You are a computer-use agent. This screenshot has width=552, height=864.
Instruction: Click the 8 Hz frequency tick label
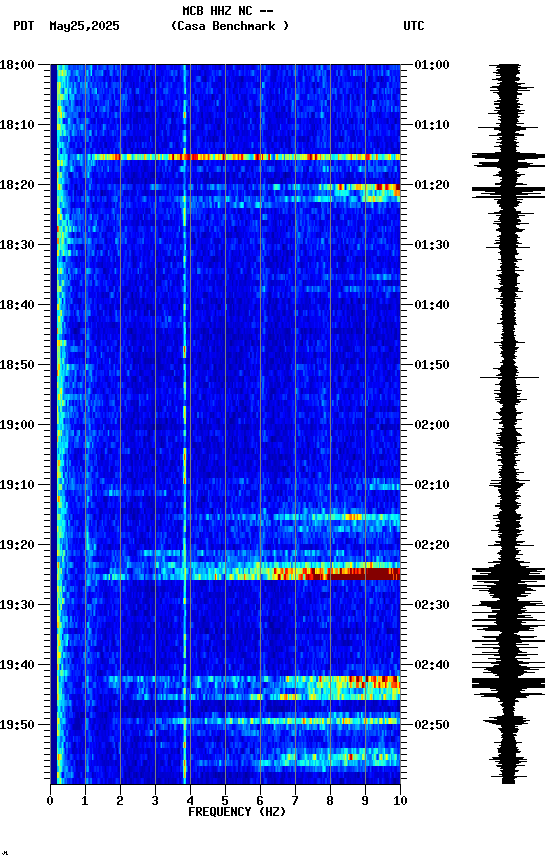pos(330,801)
